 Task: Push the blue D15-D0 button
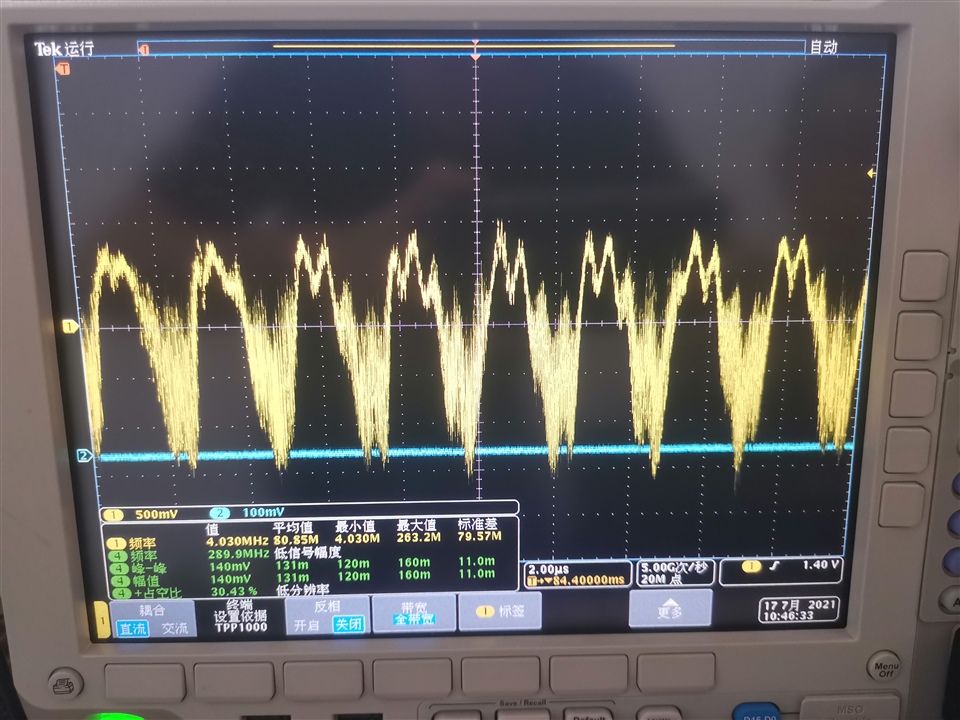coord(758,712)
